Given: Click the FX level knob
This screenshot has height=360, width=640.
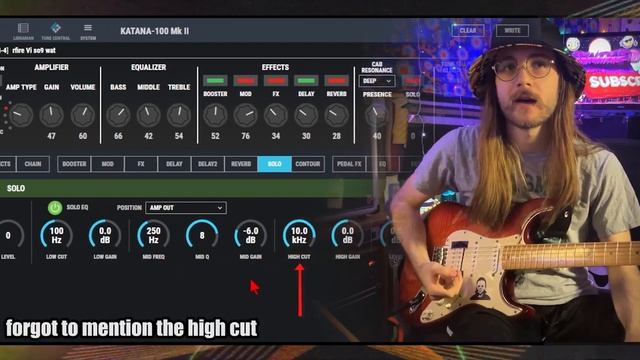Looking at the screenshot, I should (276, 115).
